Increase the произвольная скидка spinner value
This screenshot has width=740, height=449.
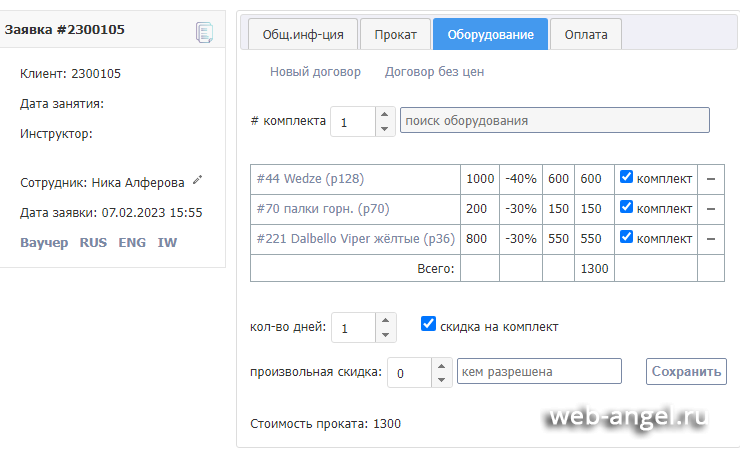click(x=441, y=366)
